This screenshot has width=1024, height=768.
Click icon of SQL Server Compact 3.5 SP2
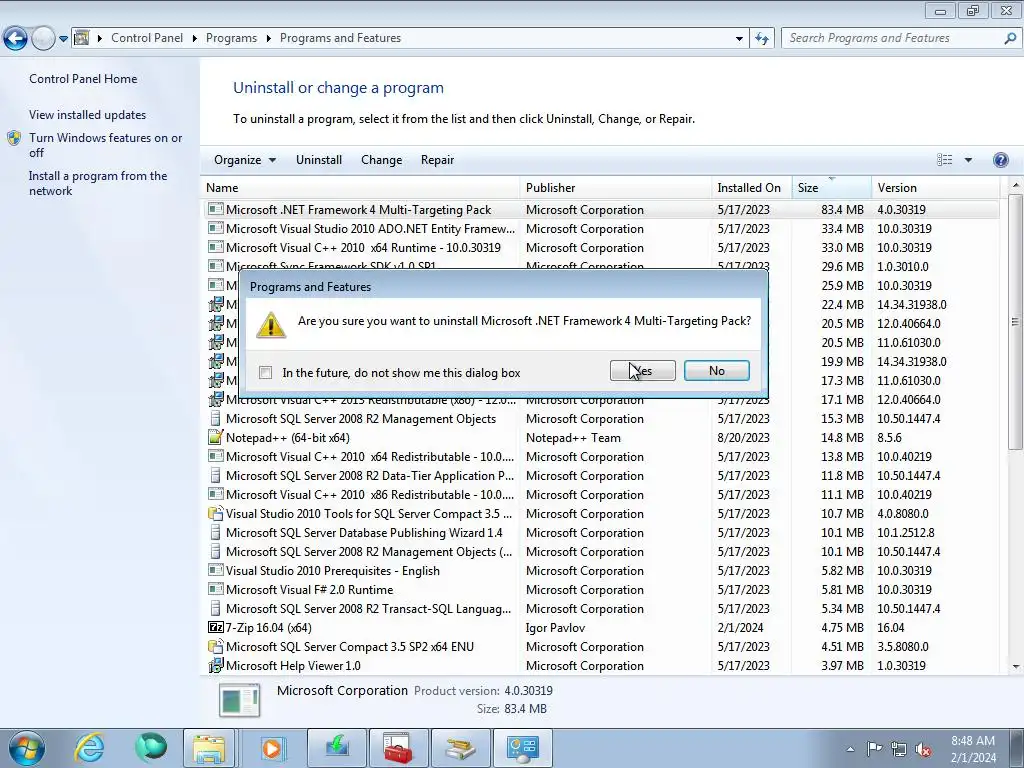[x=216, y=646]
